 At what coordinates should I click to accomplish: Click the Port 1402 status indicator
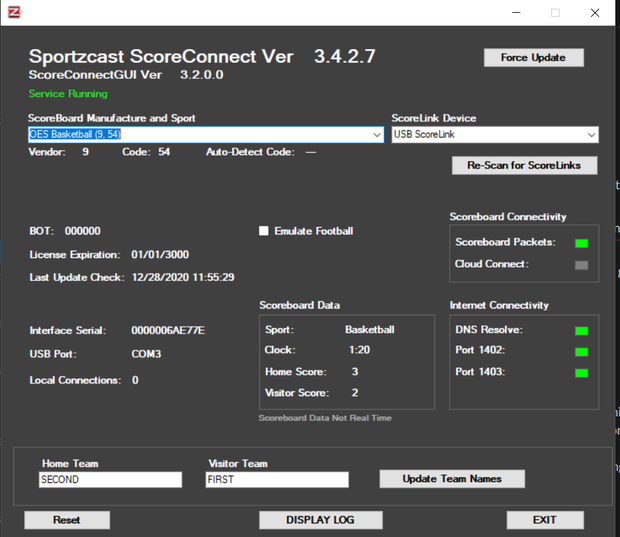[581, 352]
